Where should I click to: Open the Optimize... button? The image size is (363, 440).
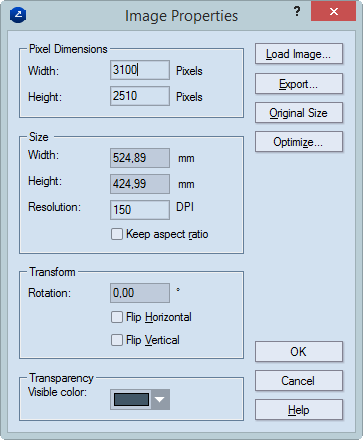click(x=299, y=142)
